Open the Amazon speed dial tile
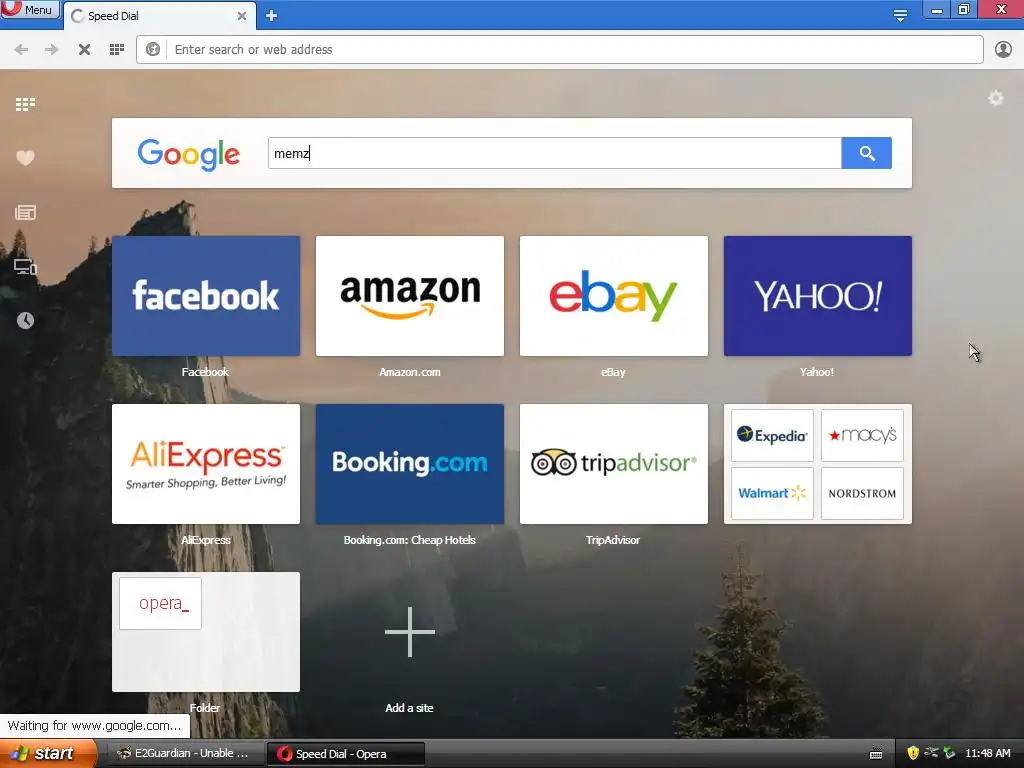 (409, 296)
